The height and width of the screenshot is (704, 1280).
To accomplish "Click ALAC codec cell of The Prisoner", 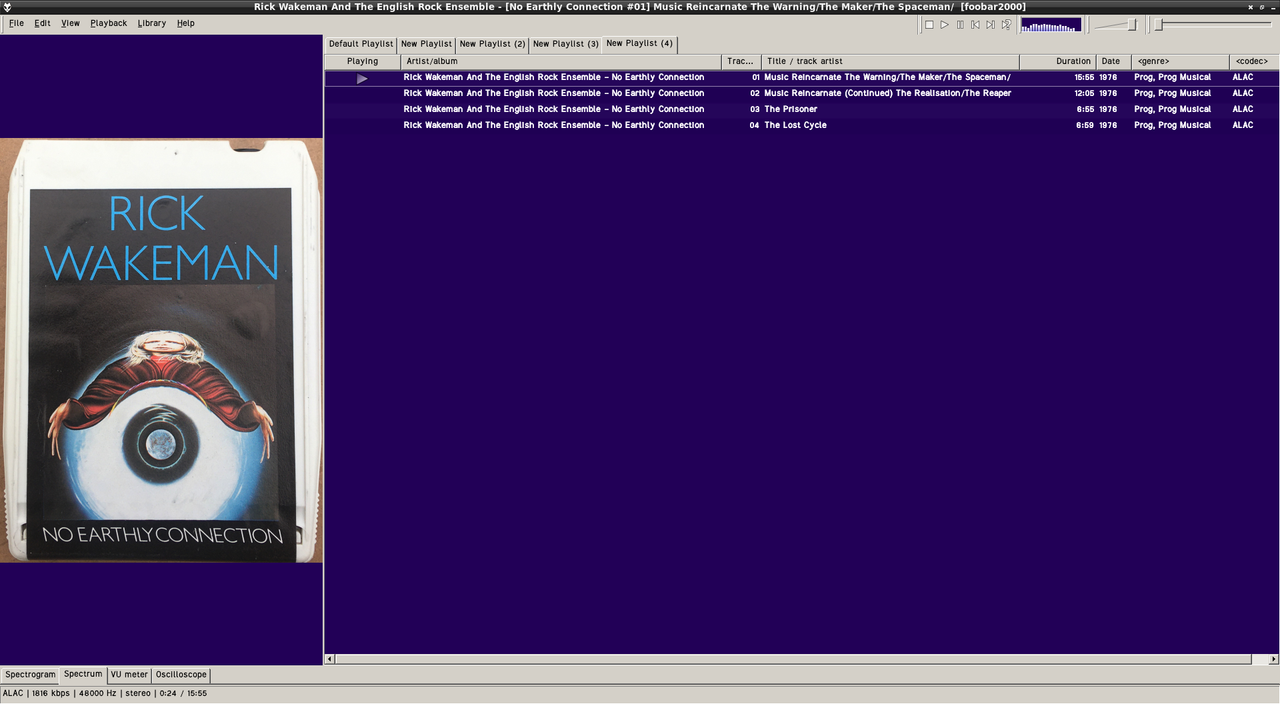I will 1243,109.
